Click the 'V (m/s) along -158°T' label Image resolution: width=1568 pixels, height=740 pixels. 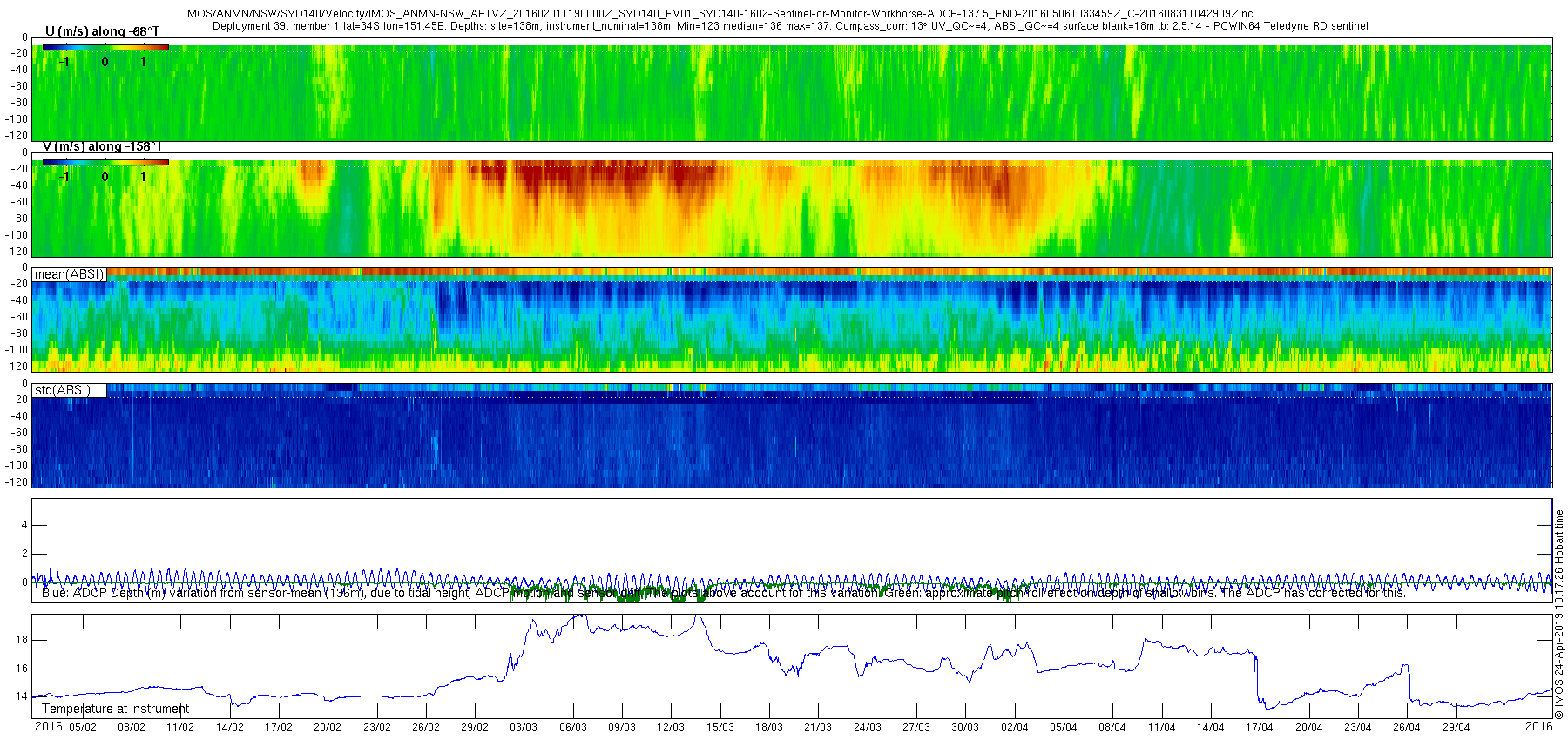102,146
